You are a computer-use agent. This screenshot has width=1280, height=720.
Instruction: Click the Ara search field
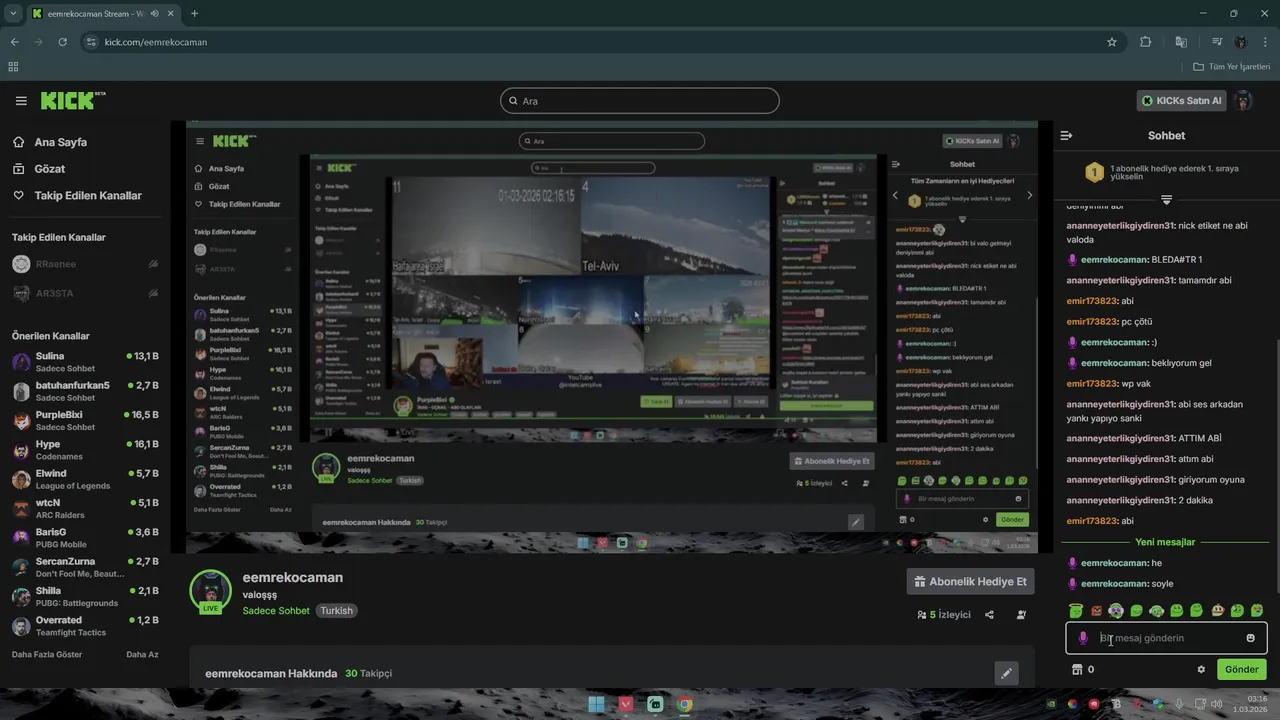tap(639, 100)
